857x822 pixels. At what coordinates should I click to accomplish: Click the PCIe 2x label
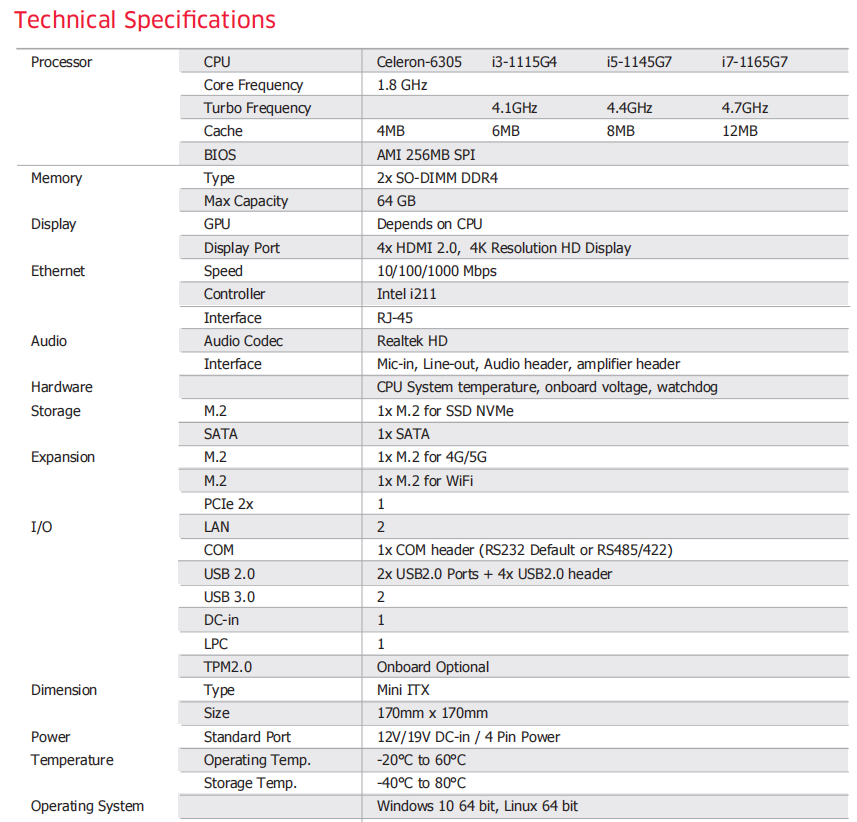point(228,504)
